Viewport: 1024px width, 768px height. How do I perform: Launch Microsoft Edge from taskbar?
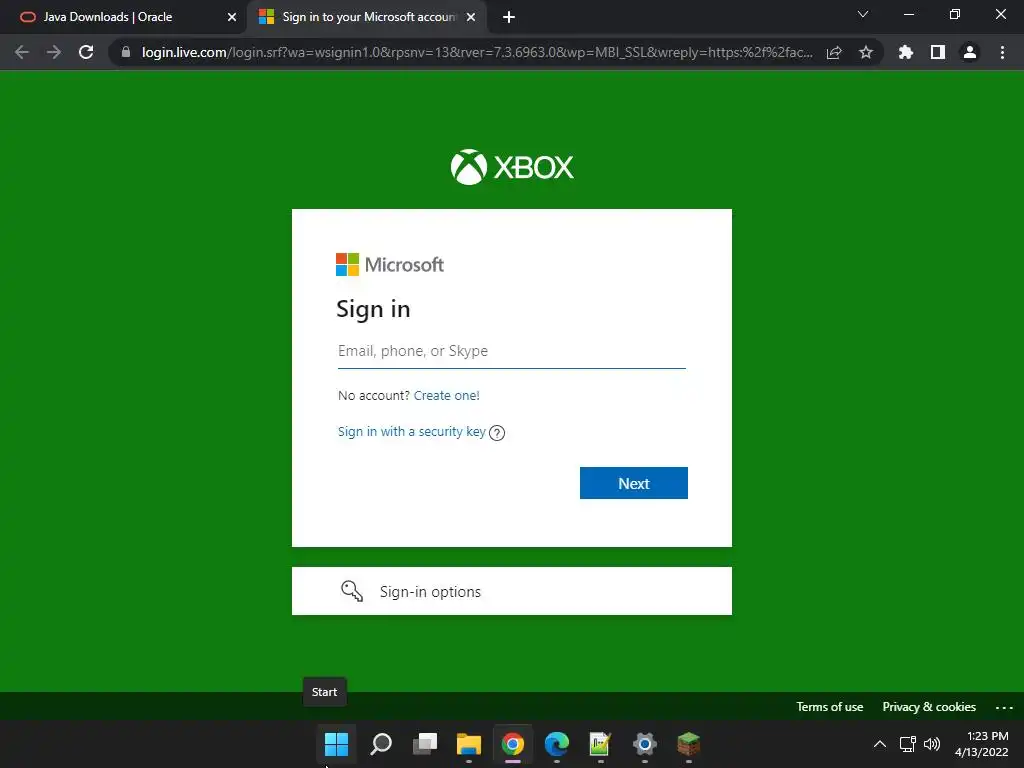click(x=556, y=743)
